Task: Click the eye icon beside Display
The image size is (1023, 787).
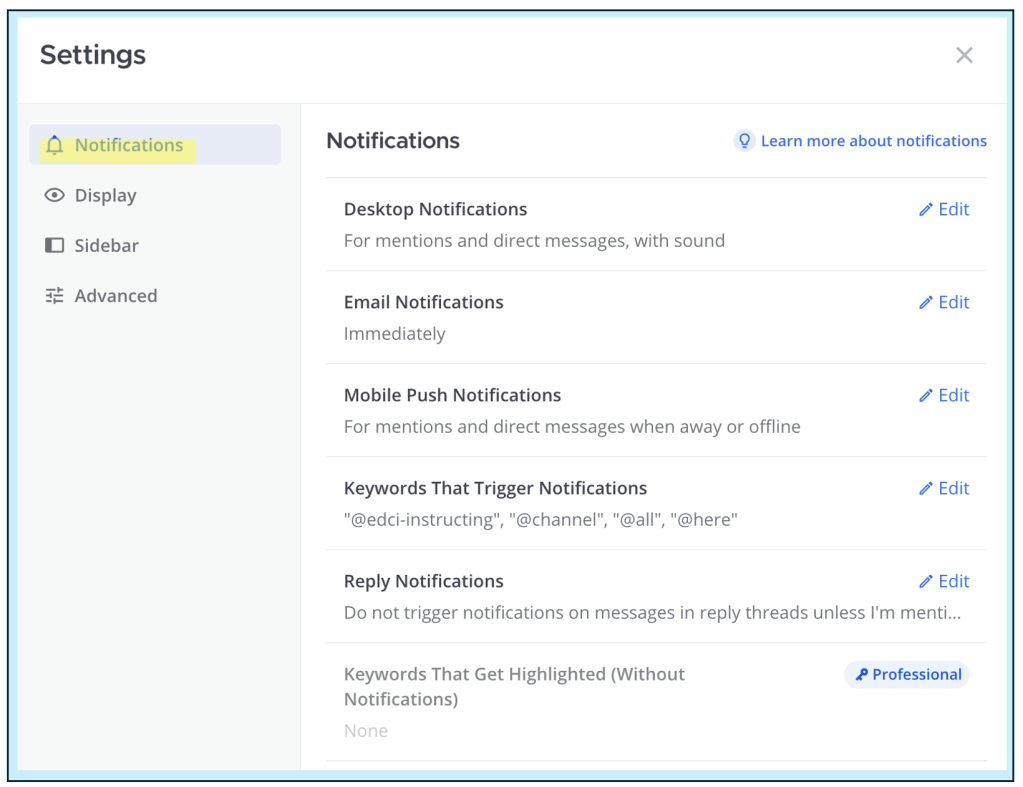Action: (54, 196)
